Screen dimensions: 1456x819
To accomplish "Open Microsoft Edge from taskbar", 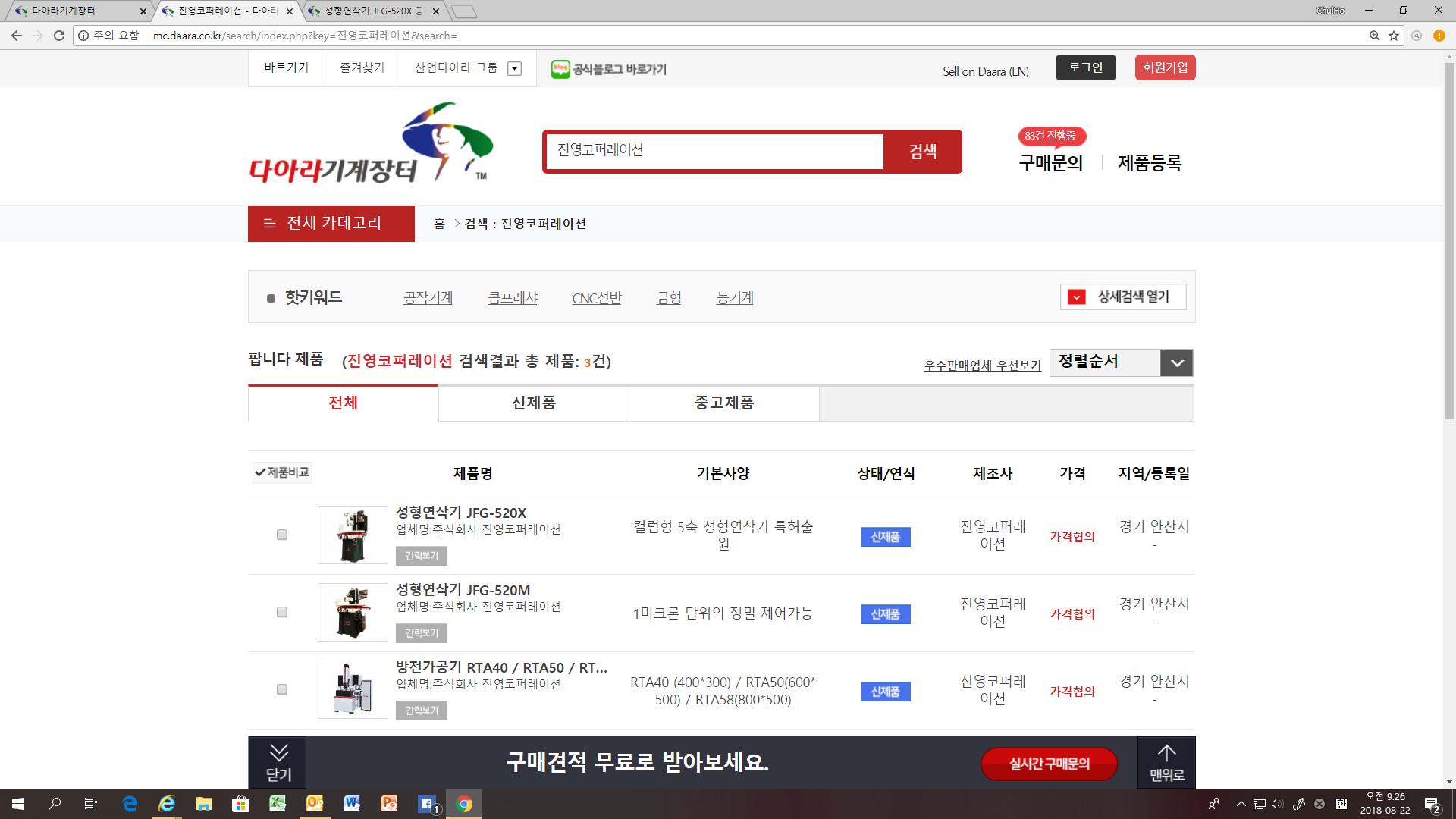I will tap(130, 804).
